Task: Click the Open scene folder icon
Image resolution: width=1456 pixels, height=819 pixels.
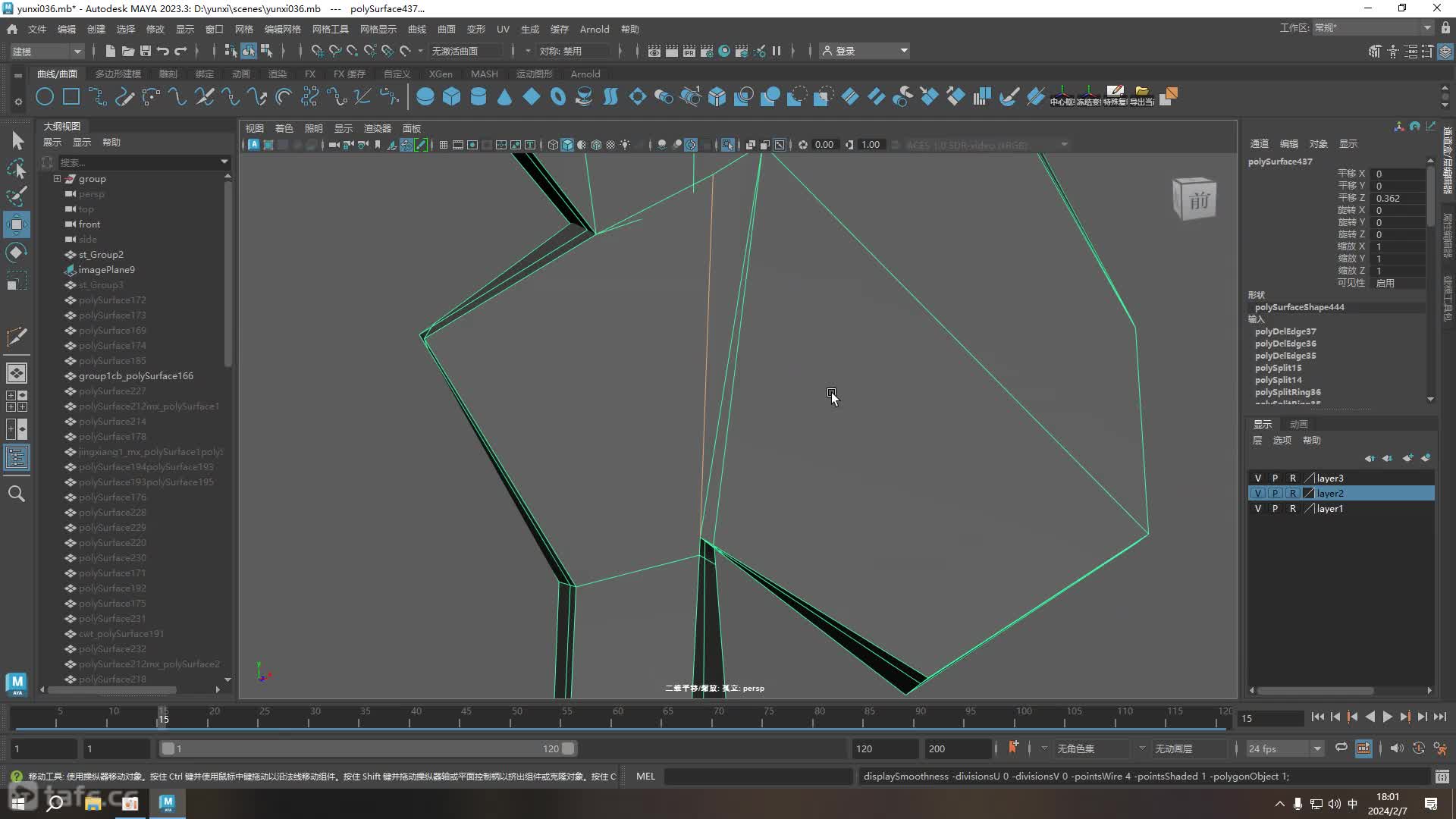Action: click(127, 51)
